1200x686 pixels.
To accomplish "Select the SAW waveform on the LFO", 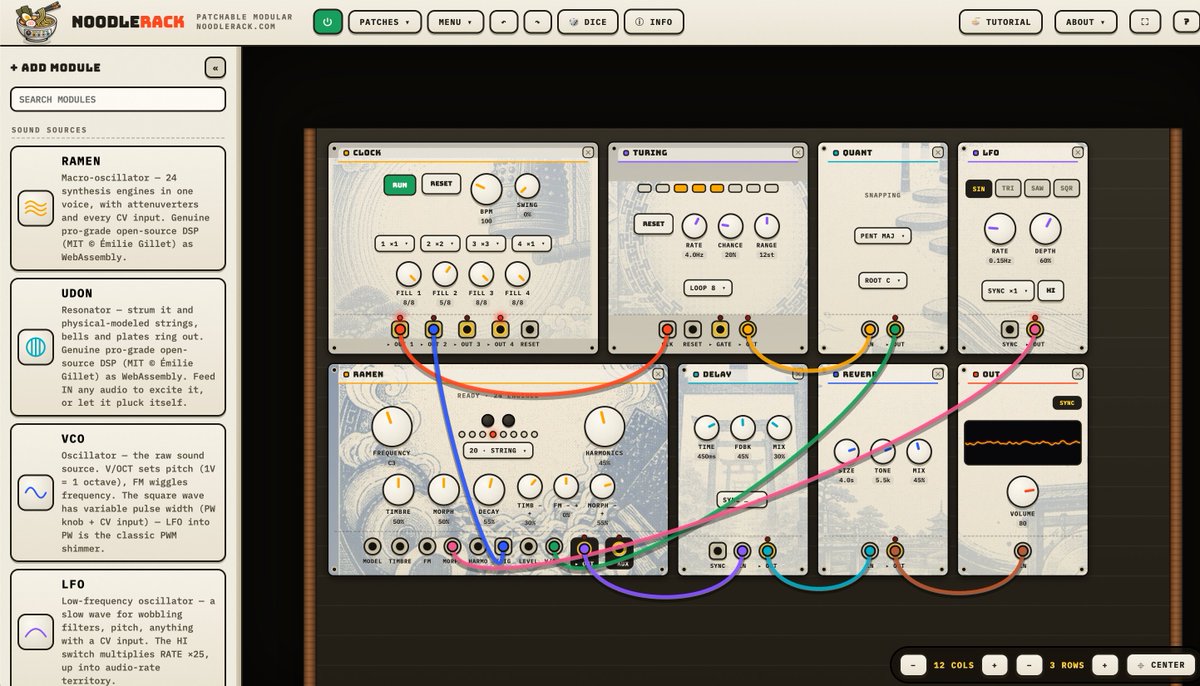I will [x=1037, y=188].
